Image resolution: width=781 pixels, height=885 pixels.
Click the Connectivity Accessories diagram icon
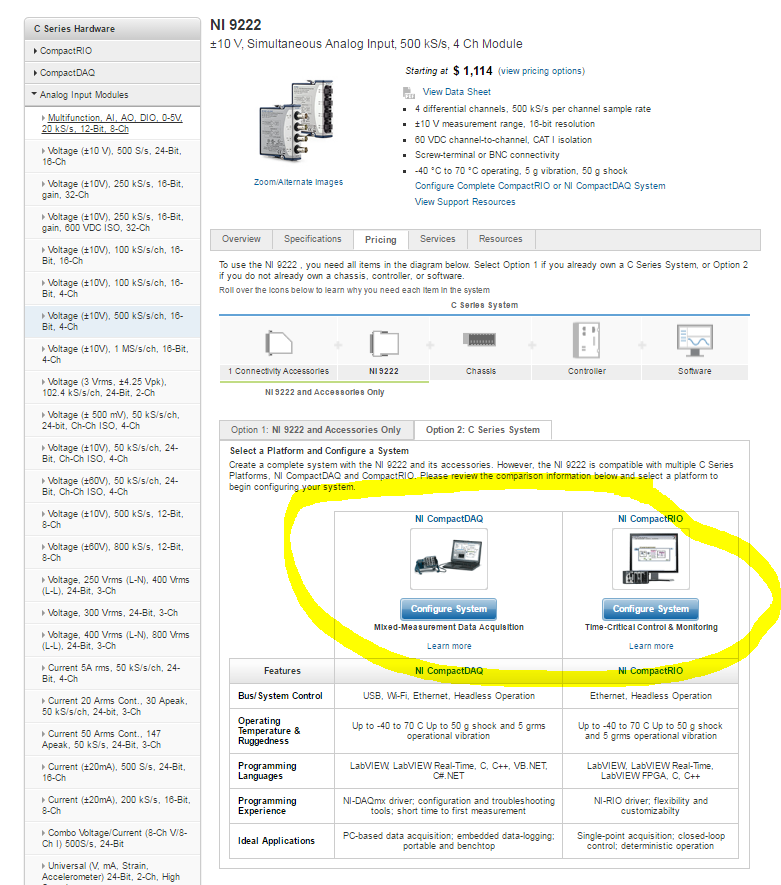pos(279,342)
